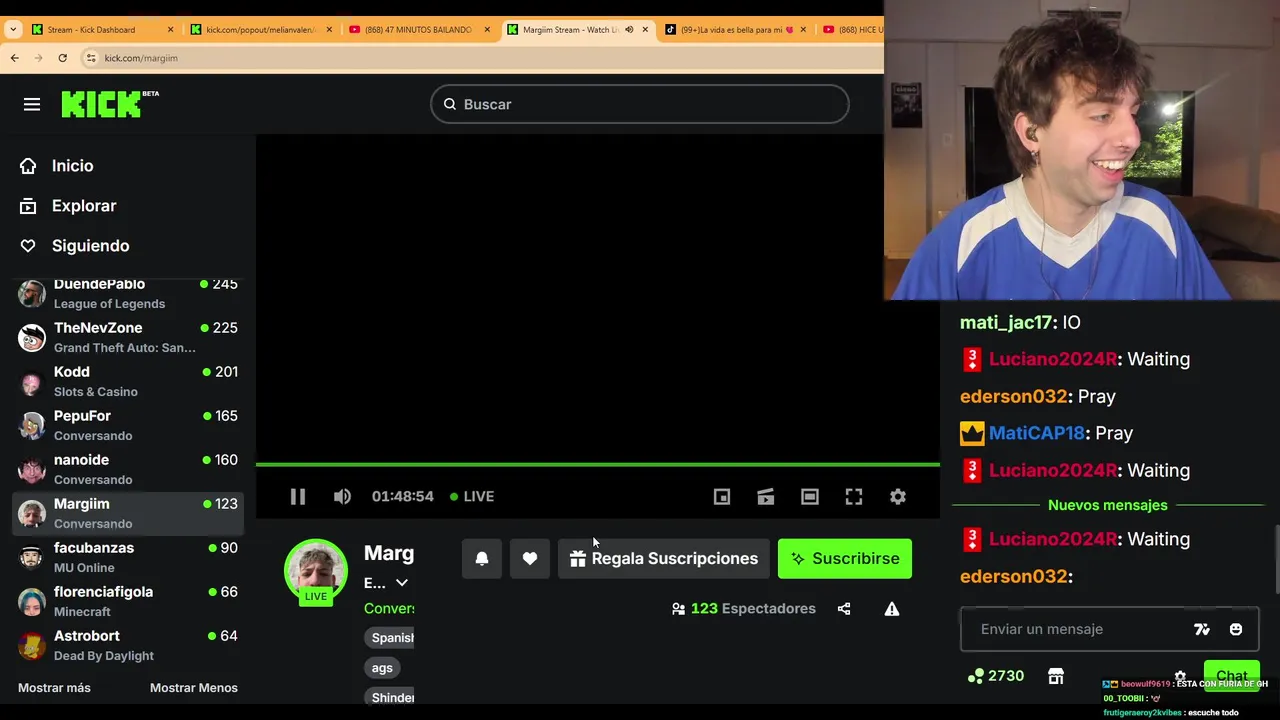
Task: Click the ags tag
Action: point(382,668)
